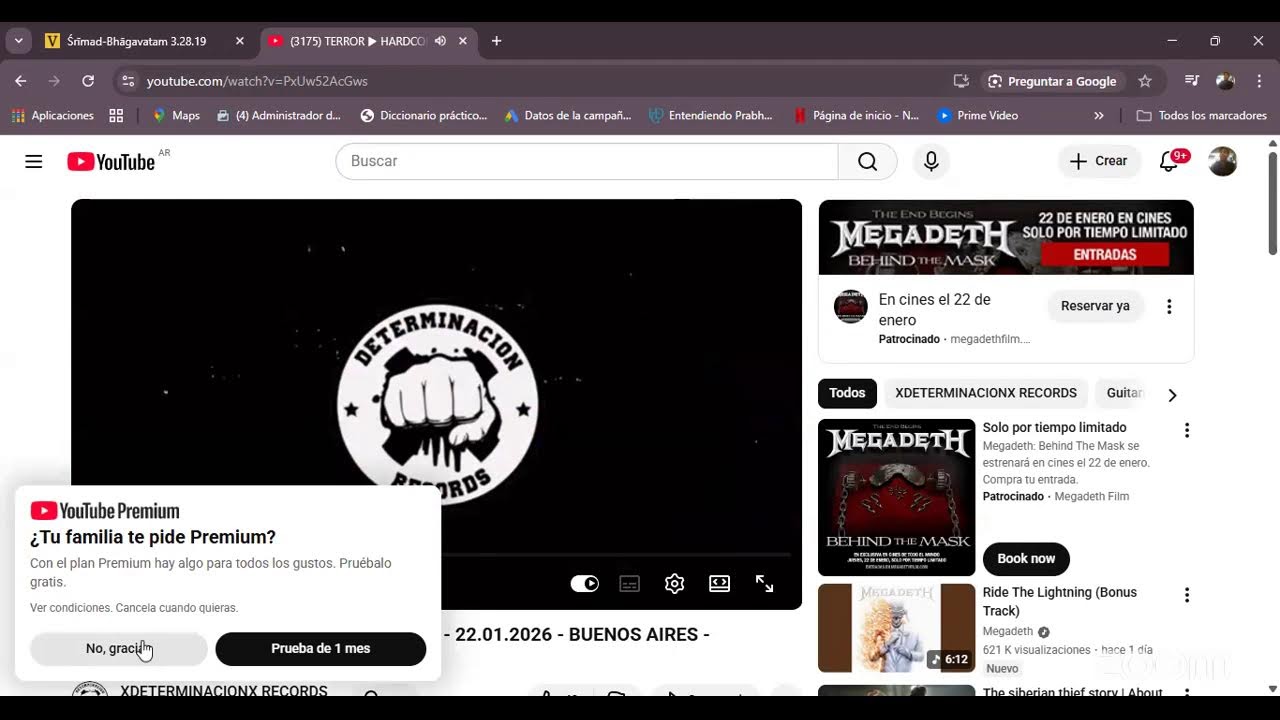Click Preguntar a Google button

click(1051, 81)
